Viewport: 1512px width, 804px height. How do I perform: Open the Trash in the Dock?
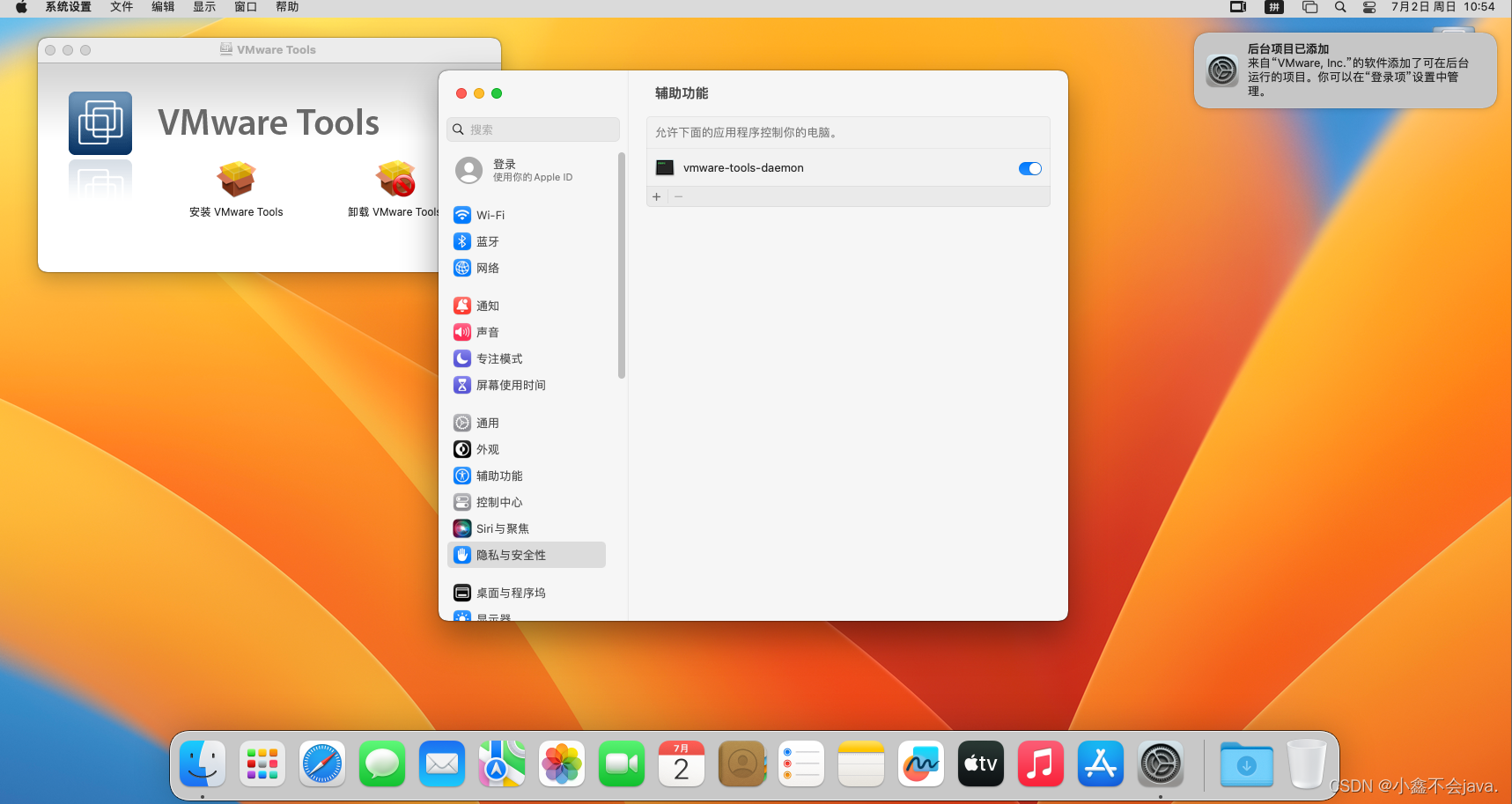[1306, 763]
